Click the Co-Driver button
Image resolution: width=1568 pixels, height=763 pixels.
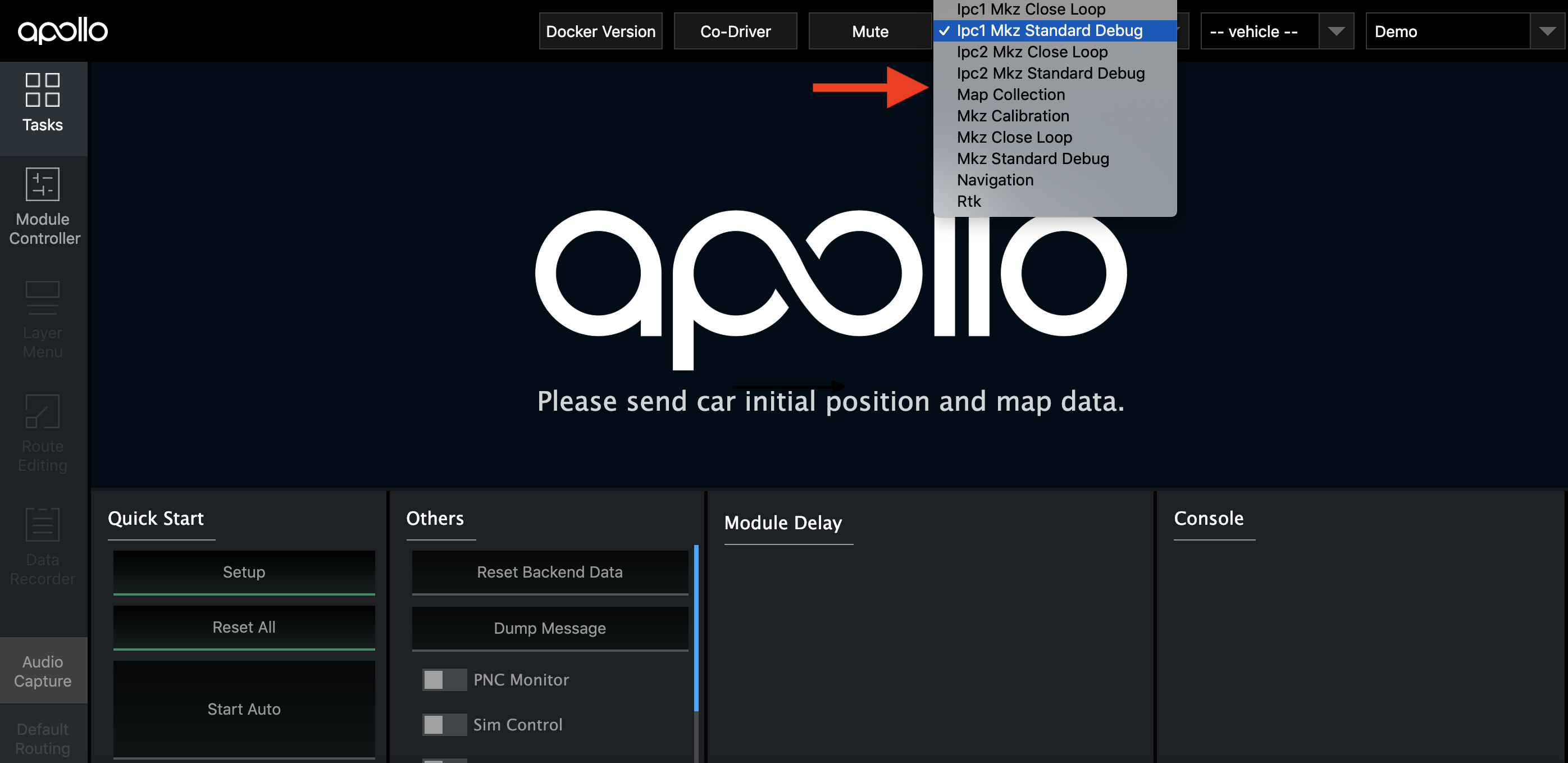735,31
